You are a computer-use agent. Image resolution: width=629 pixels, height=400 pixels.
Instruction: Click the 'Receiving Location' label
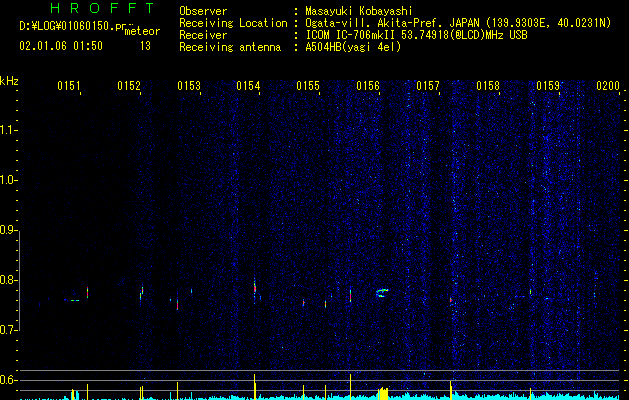233,23
